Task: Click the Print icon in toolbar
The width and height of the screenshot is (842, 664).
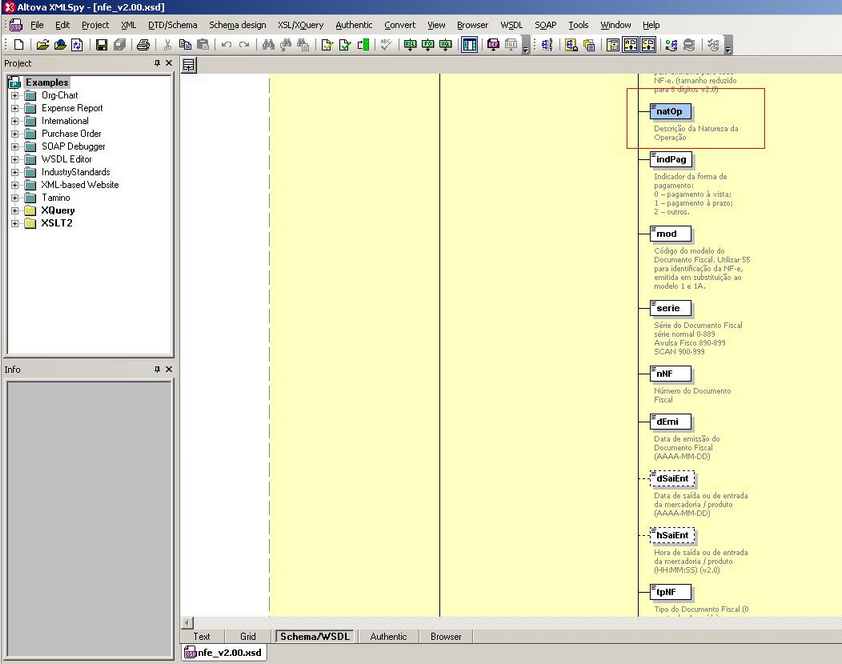Action: [143, 45]
